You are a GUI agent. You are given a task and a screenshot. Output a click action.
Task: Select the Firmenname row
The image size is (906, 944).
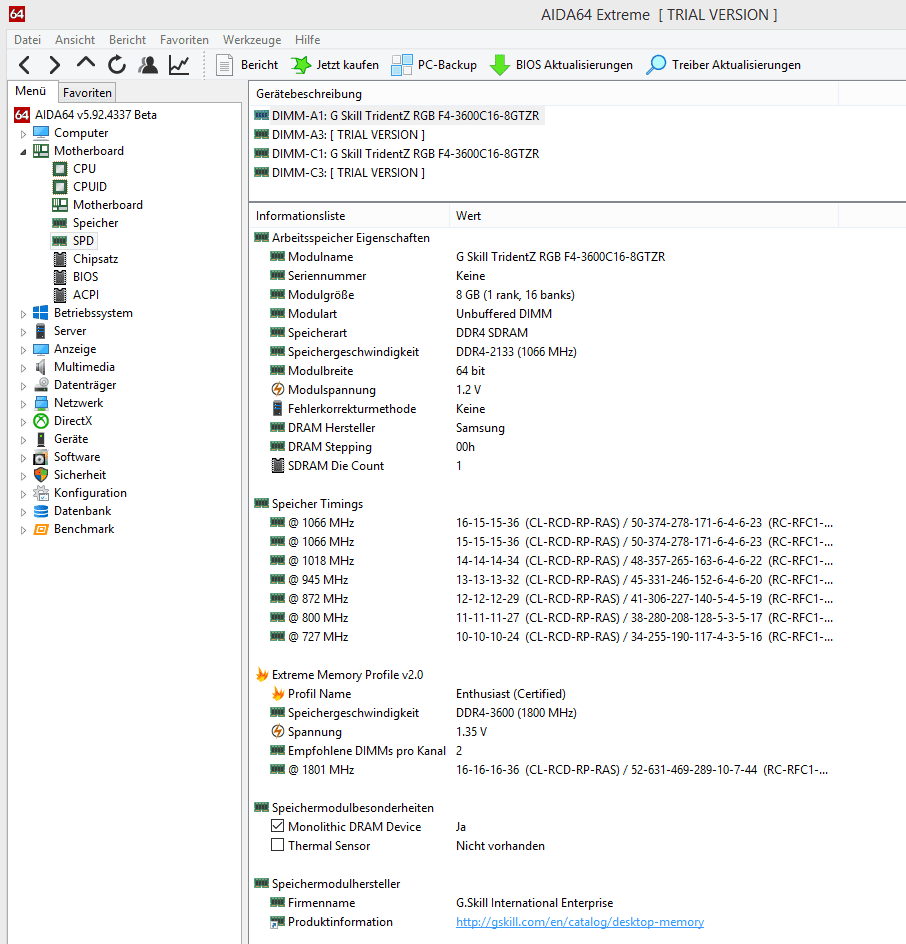click(441, 903)
